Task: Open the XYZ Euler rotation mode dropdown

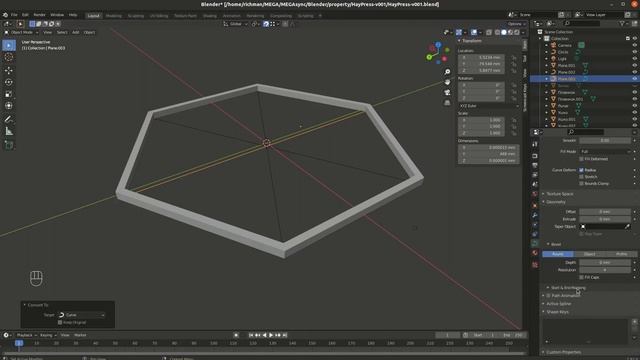Action: click(x=488, y=106)
